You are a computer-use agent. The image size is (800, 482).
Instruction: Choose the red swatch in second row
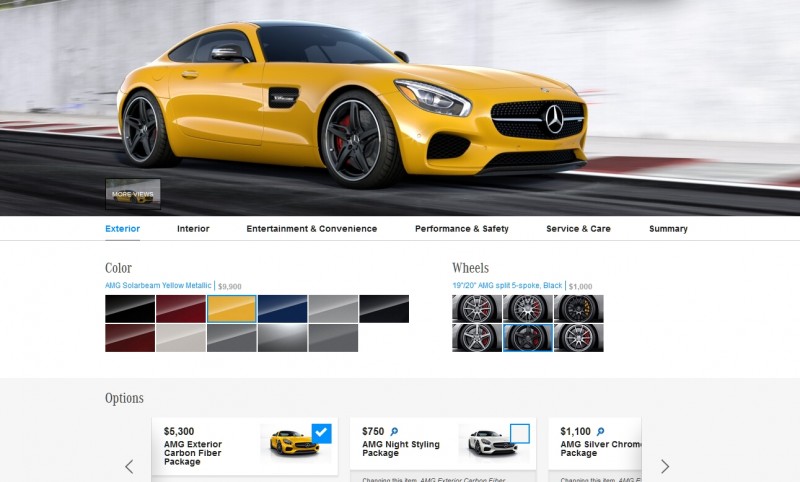tap(130, 338)
